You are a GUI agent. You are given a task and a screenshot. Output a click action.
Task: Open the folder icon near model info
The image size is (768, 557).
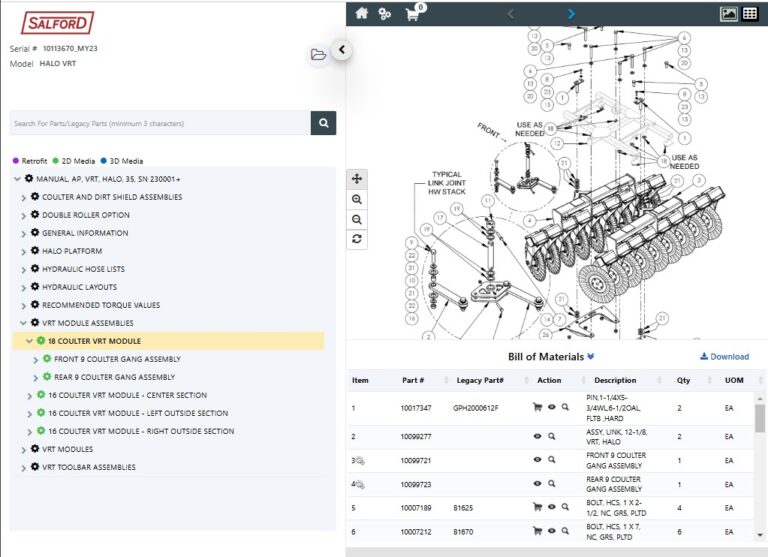click(318, 54)
